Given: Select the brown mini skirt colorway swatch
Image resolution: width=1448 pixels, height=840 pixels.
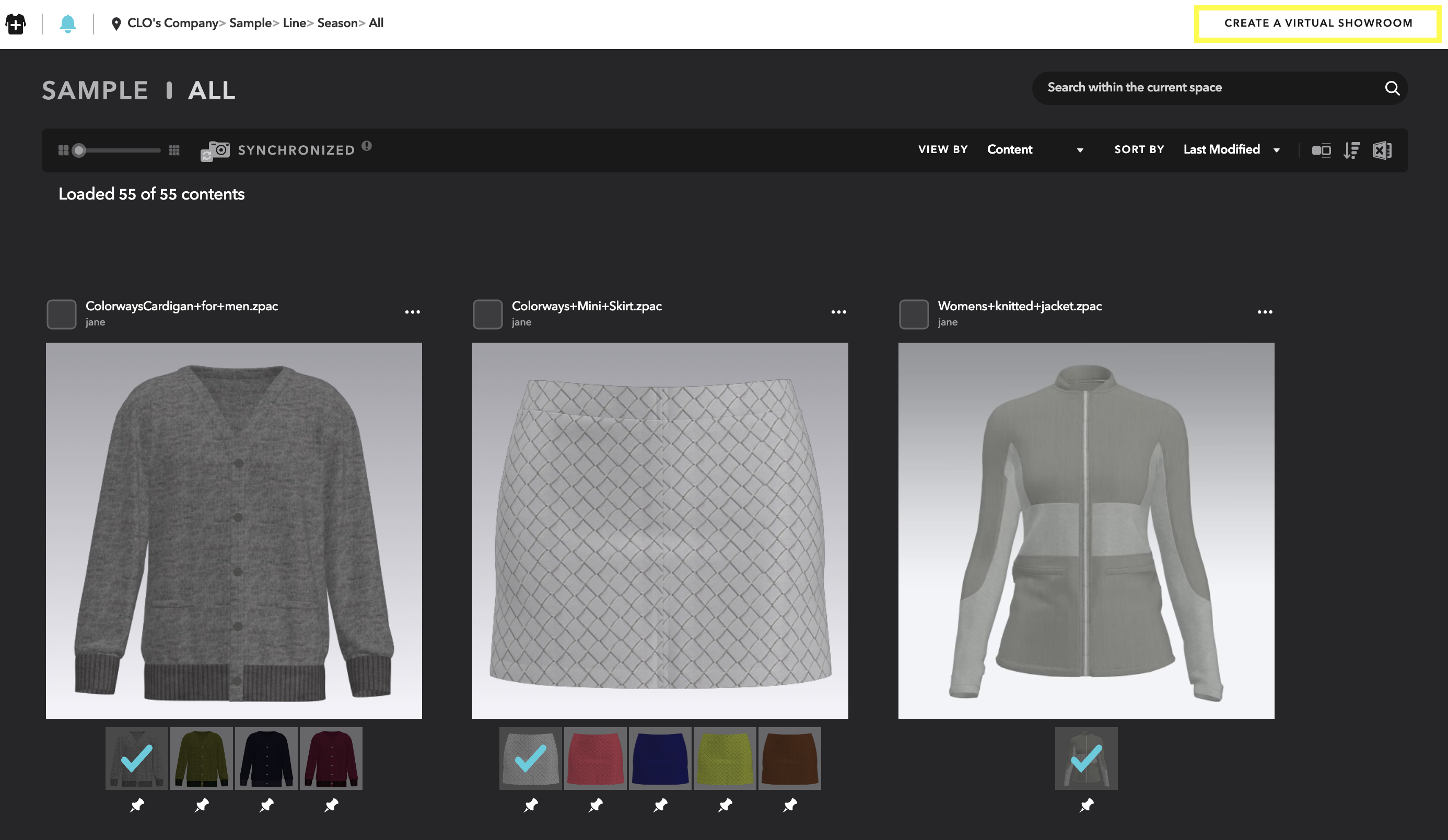Looking at the screenshot, I should tap(790, 759).
